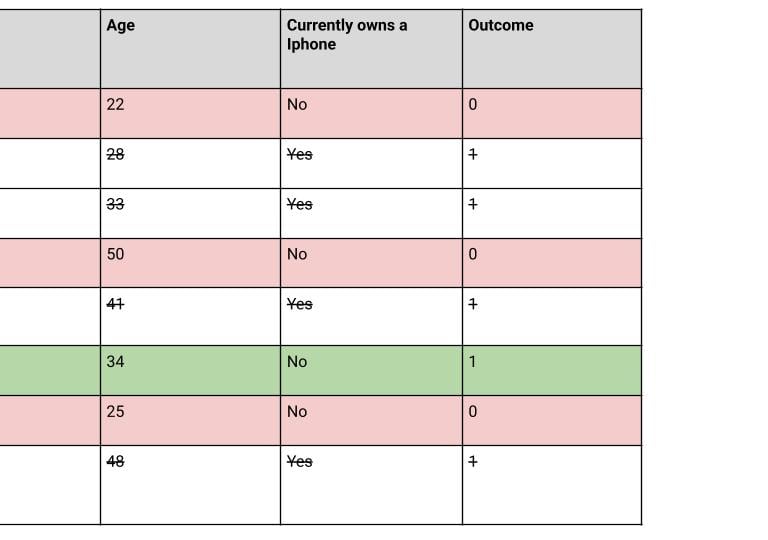Screen dimensions: 768x540
Task: Select Outcome 0 in age 25 row
Action: pos(552,420)
